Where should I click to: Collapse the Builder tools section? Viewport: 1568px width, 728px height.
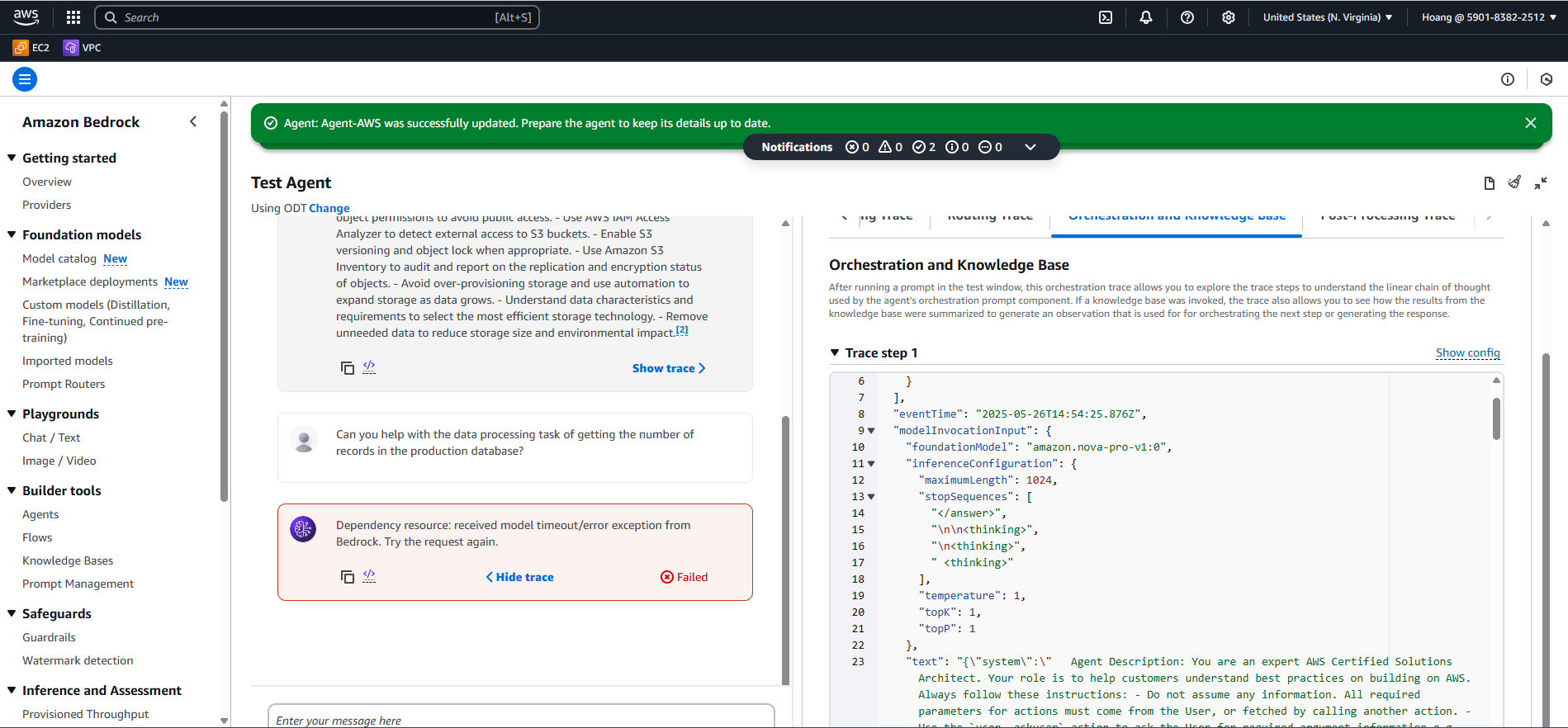tap(12, 490)
